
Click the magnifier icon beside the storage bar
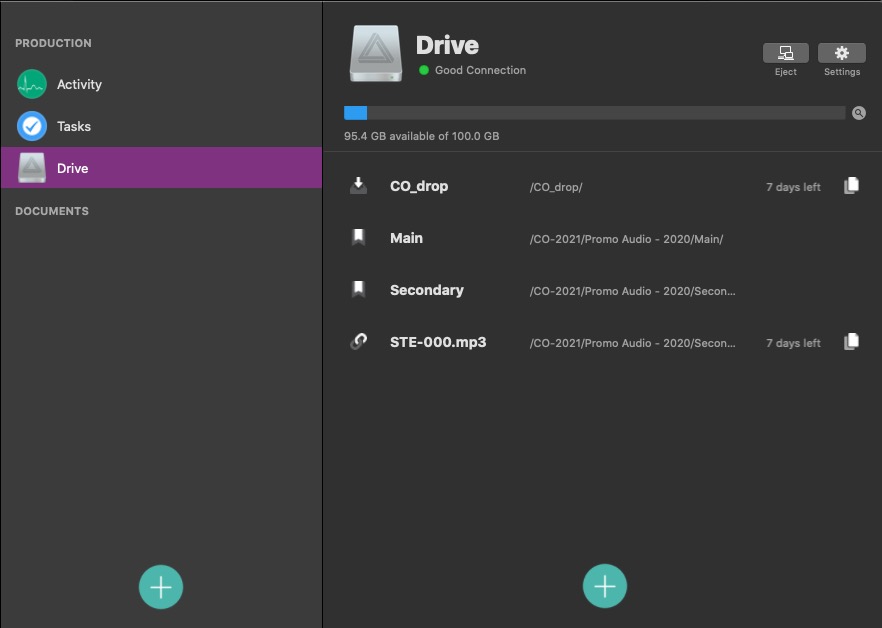(x=858, y=113)
